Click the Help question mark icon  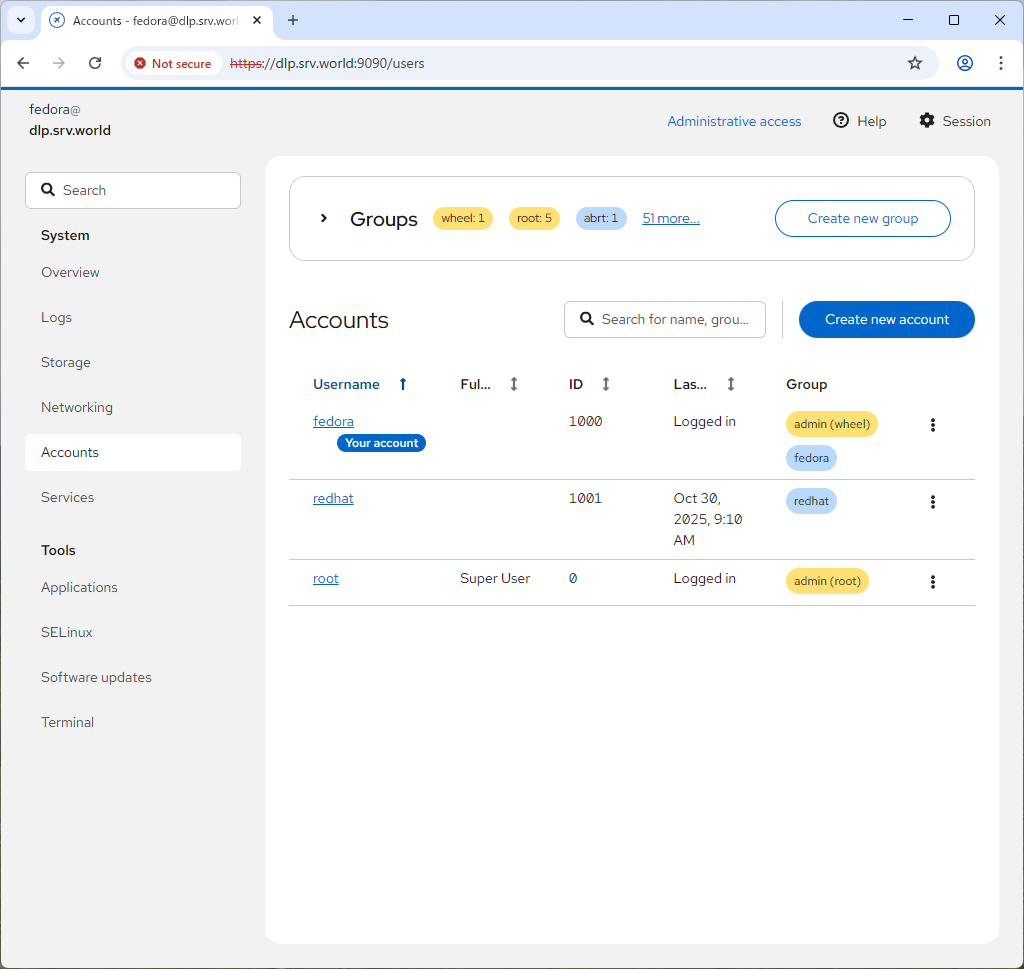(841, 121)
